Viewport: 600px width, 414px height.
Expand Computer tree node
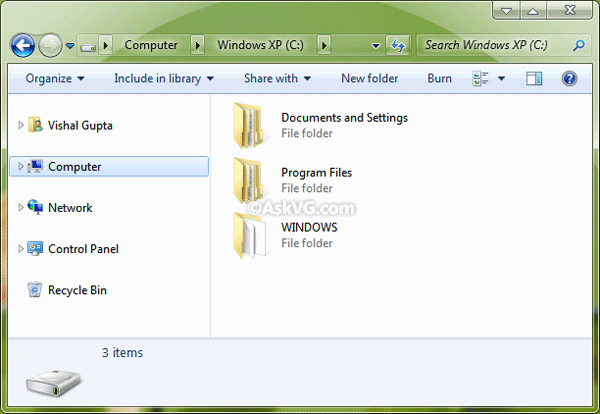click(x=21, y=166)
